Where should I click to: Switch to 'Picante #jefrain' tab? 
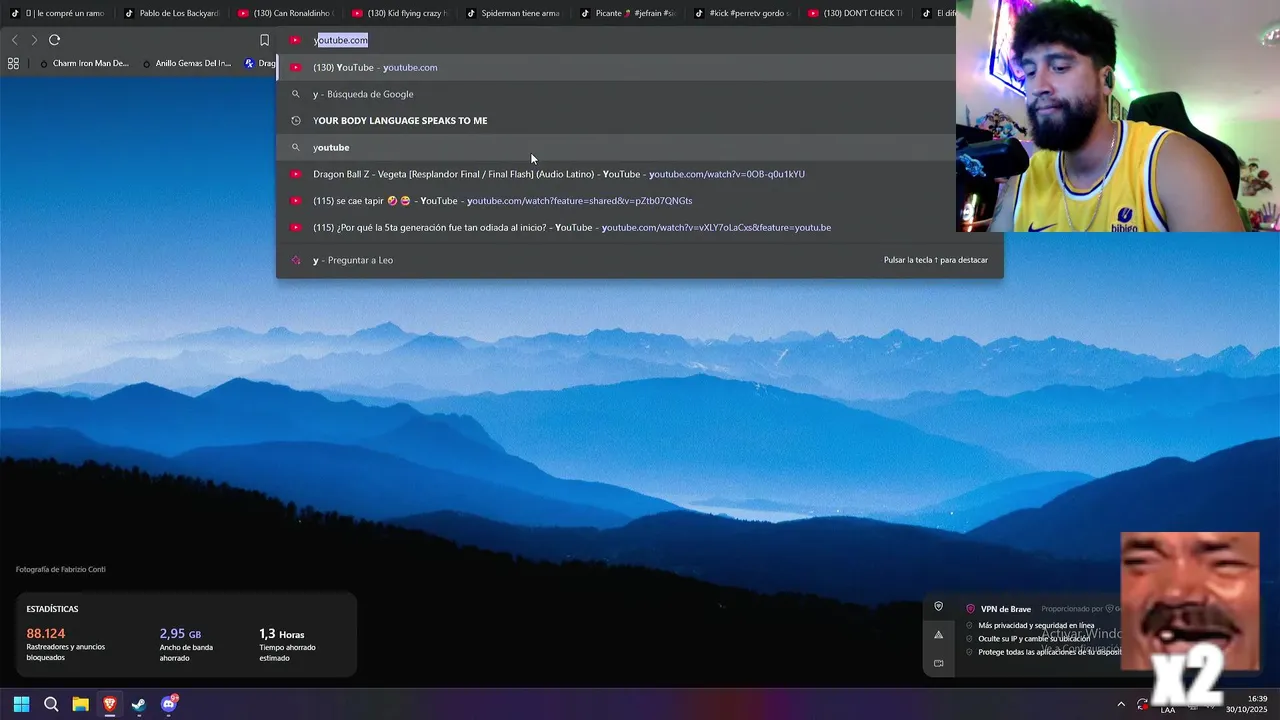(627, 13)
